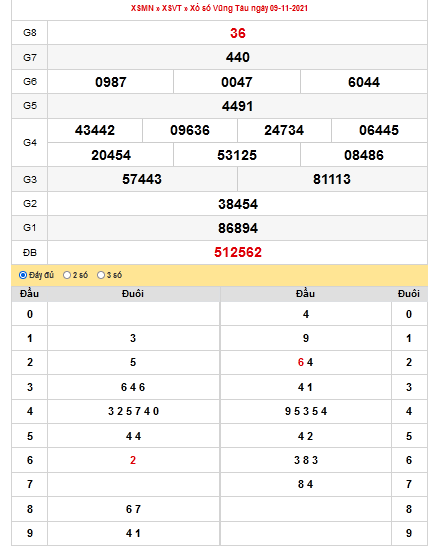
Task: Click the rightmost Đuôi column header
Action: coord(409,294)
